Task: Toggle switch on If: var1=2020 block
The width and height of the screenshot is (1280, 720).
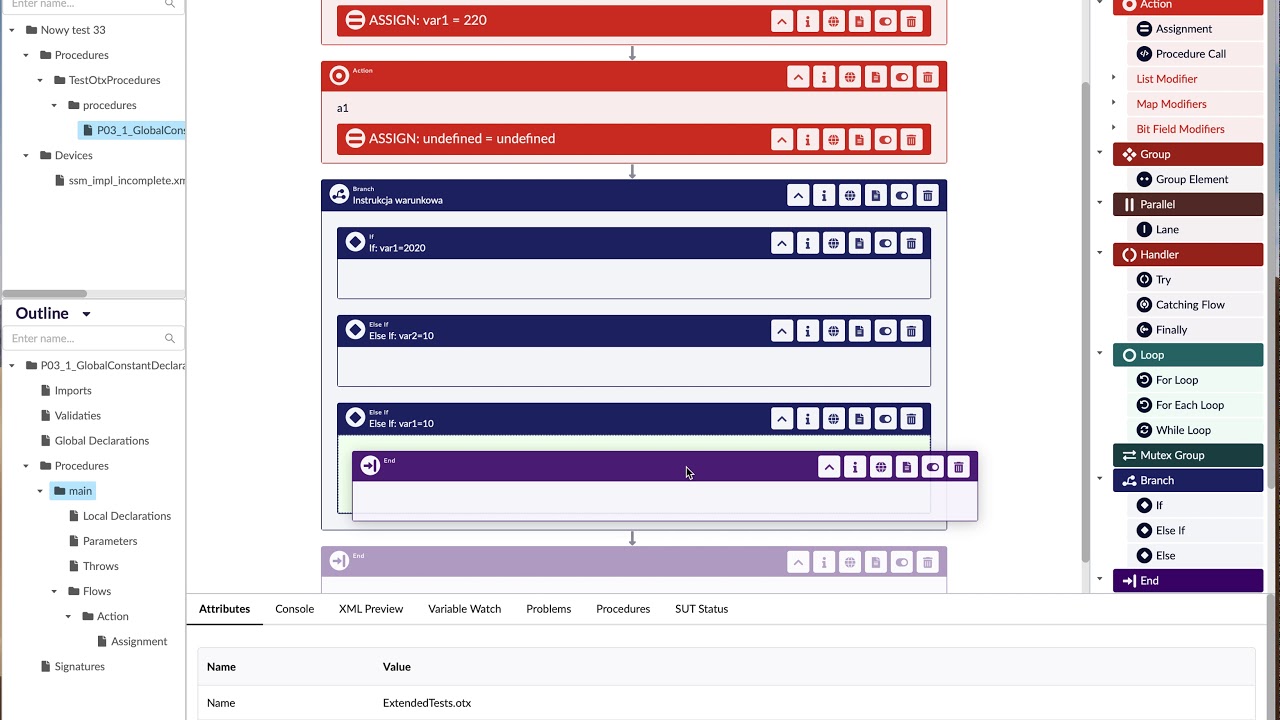Action: [x=885, y=243]
